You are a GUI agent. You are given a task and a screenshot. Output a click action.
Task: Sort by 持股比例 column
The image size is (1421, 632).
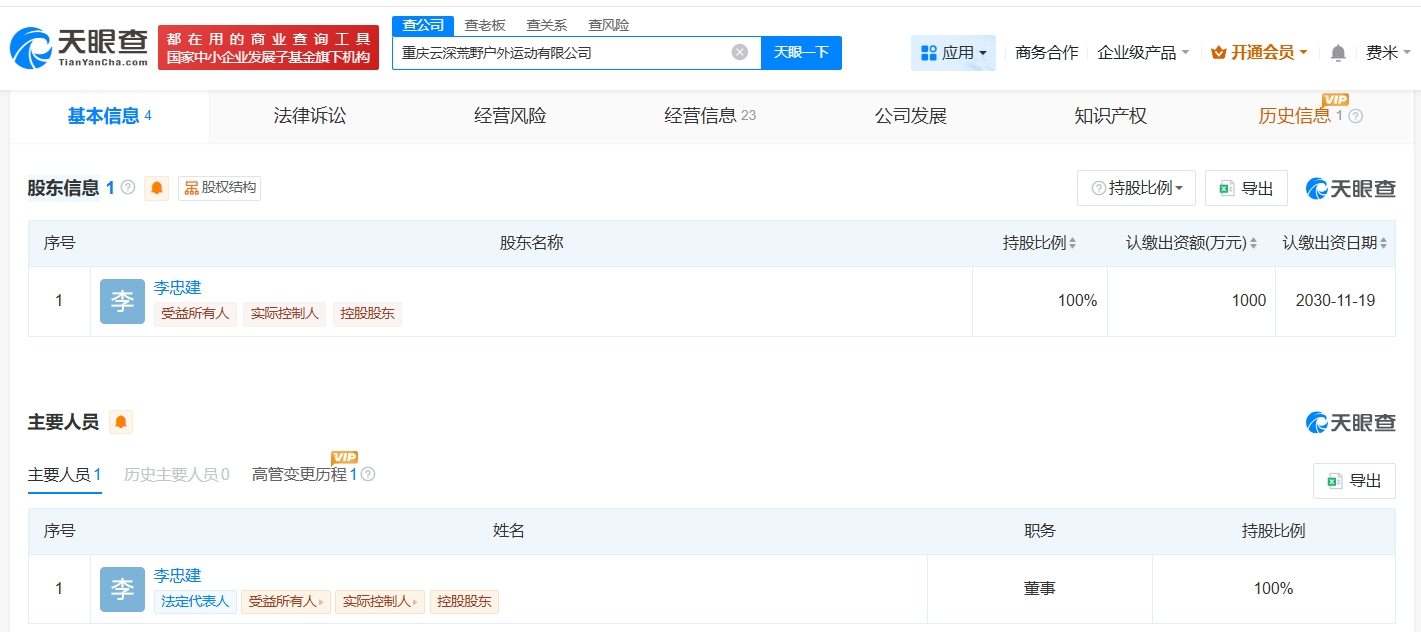pyautogui.click(x=1039, y=243)
